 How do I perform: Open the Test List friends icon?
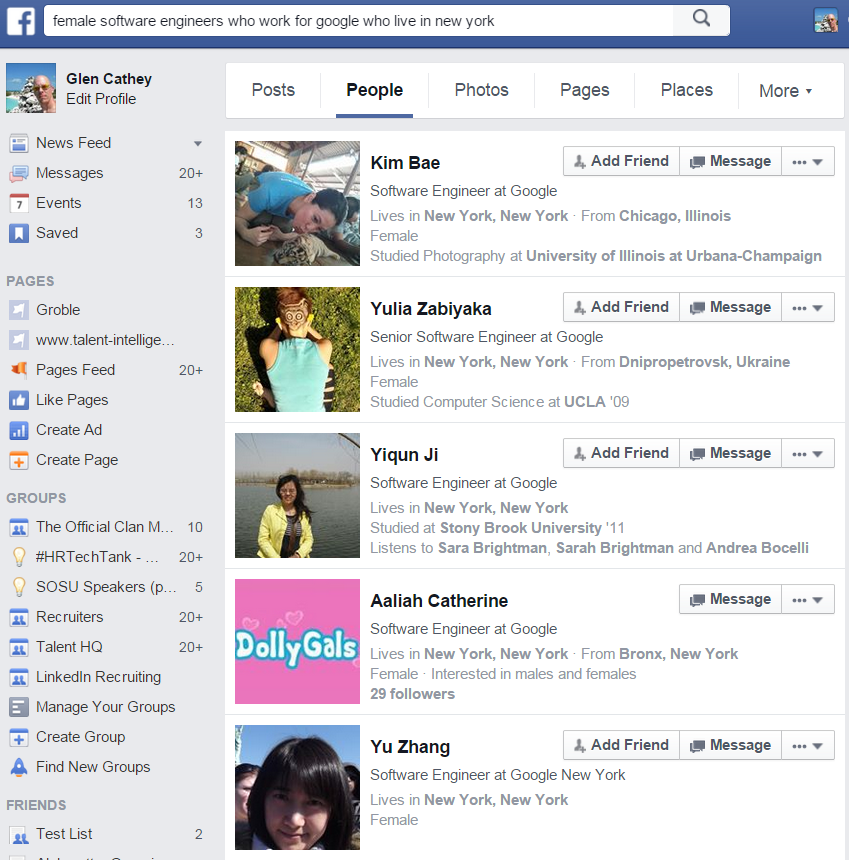(19, 835)
